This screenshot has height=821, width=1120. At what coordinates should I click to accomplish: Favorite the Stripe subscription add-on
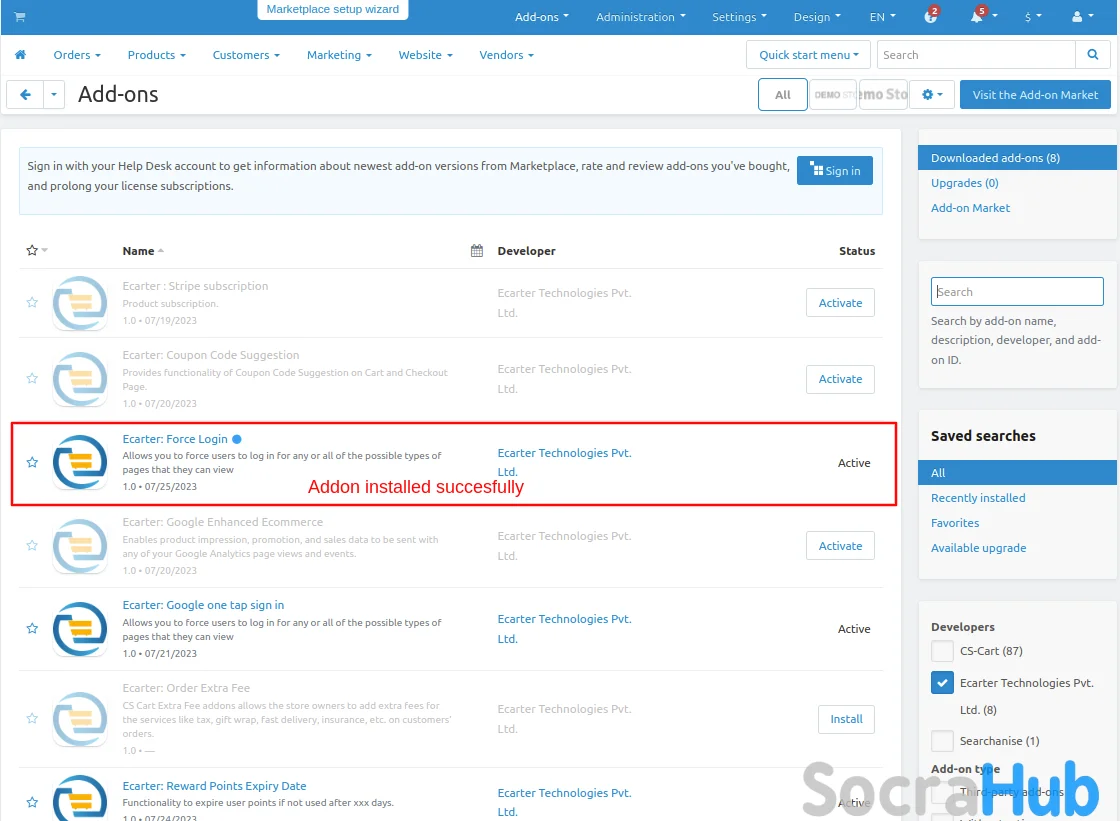(32, 302)
